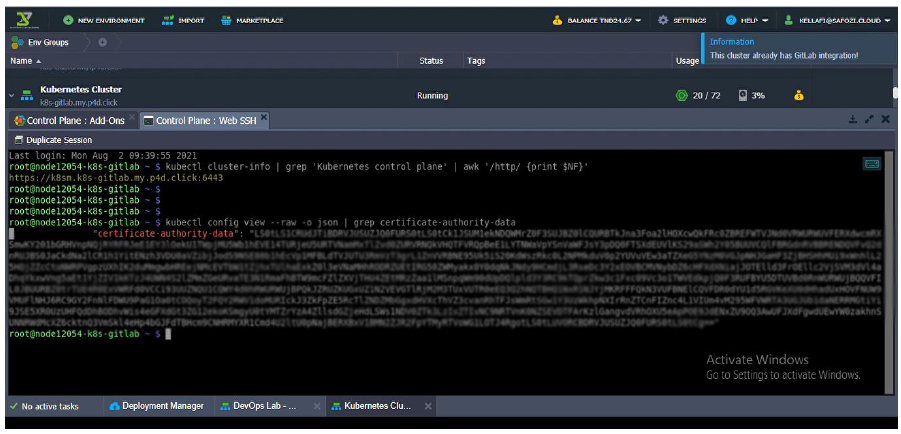The image size is (901, 434).
Task: Open the kellafi@safozi.cloud account menu
Action: [837, 21]
